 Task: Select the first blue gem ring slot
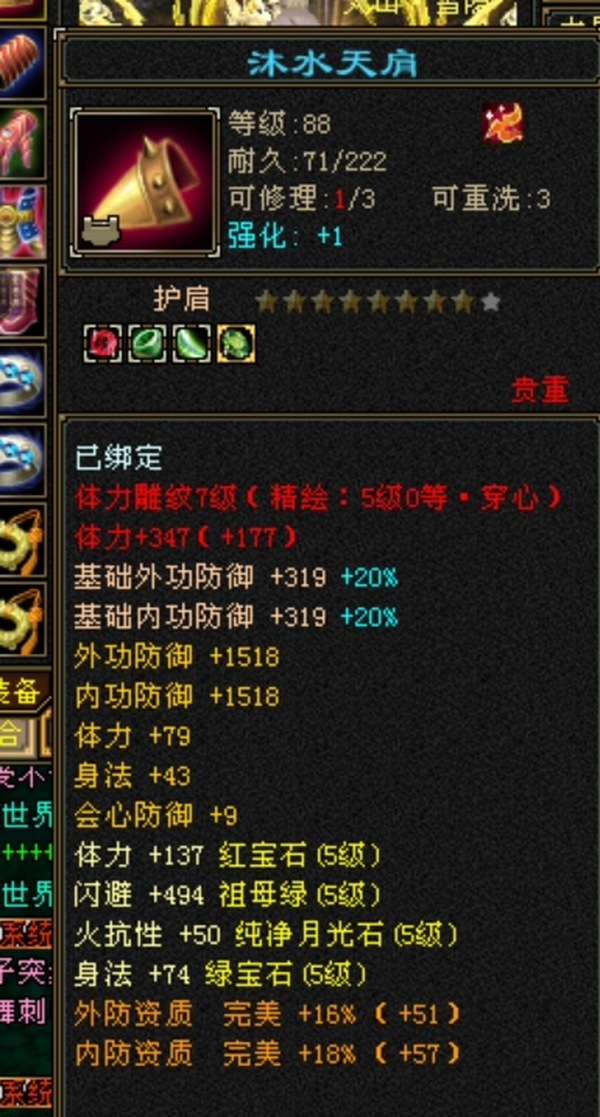[x=22, y=380]
